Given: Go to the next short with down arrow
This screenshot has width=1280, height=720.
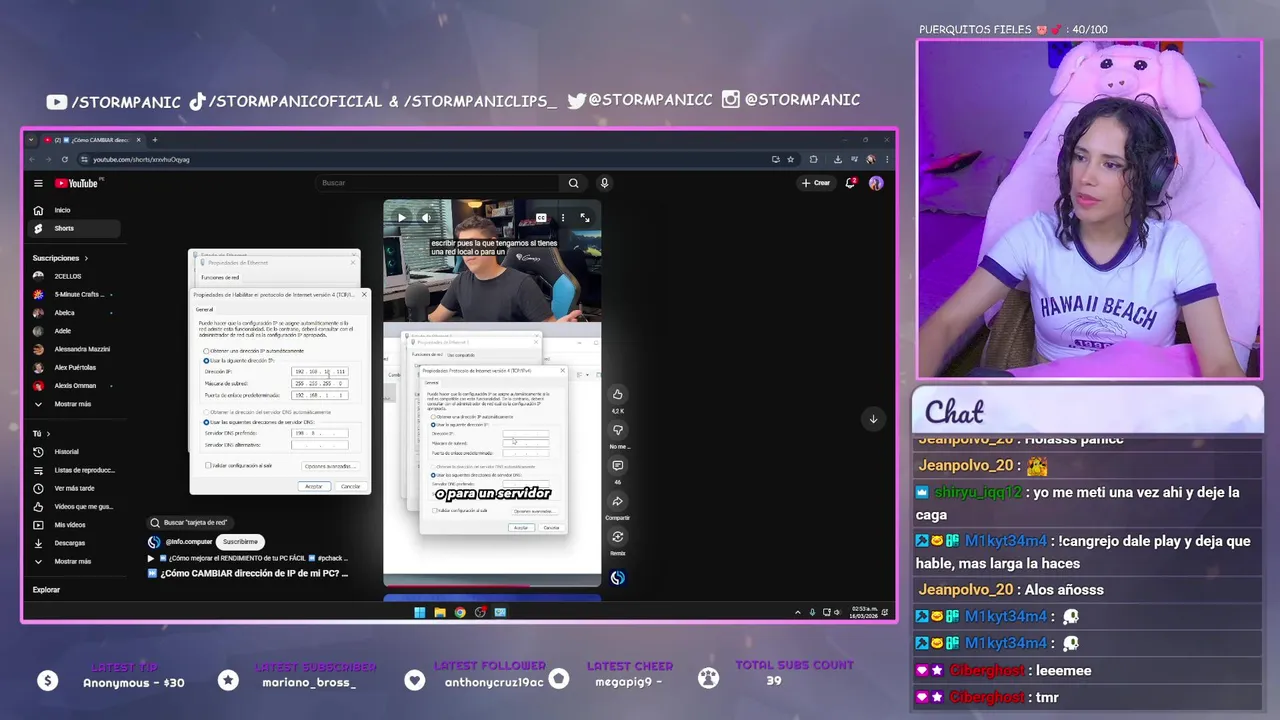Looking at the screenshot, I should tap(873, 419).
